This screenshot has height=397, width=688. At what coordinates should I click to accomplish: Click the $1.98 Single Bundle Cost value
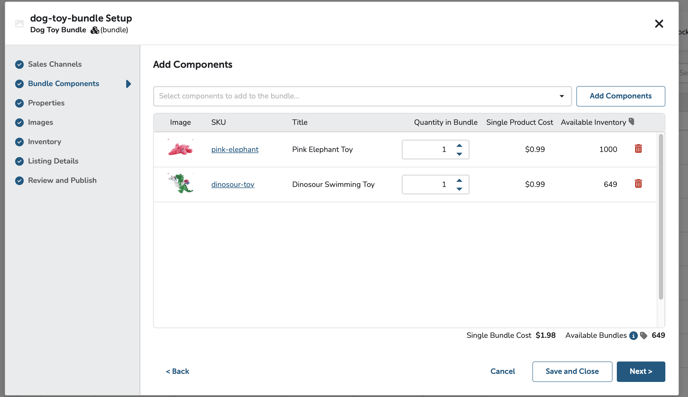pos(545,335)
